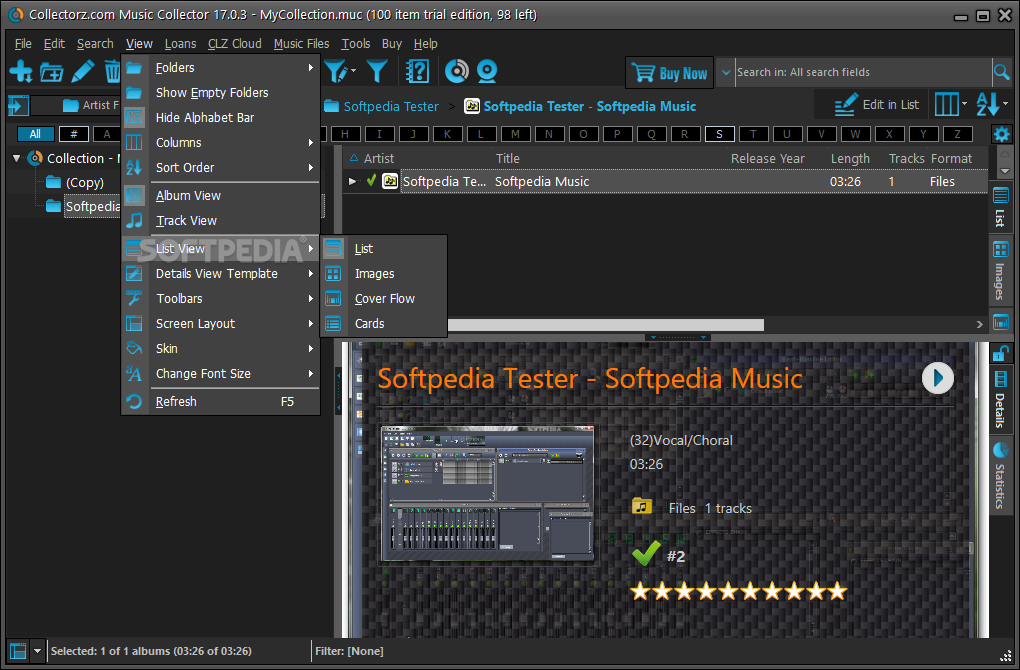Click the shopping cart Buy Now button
Screen dimensions: 1020x670
tap(669, 72)
